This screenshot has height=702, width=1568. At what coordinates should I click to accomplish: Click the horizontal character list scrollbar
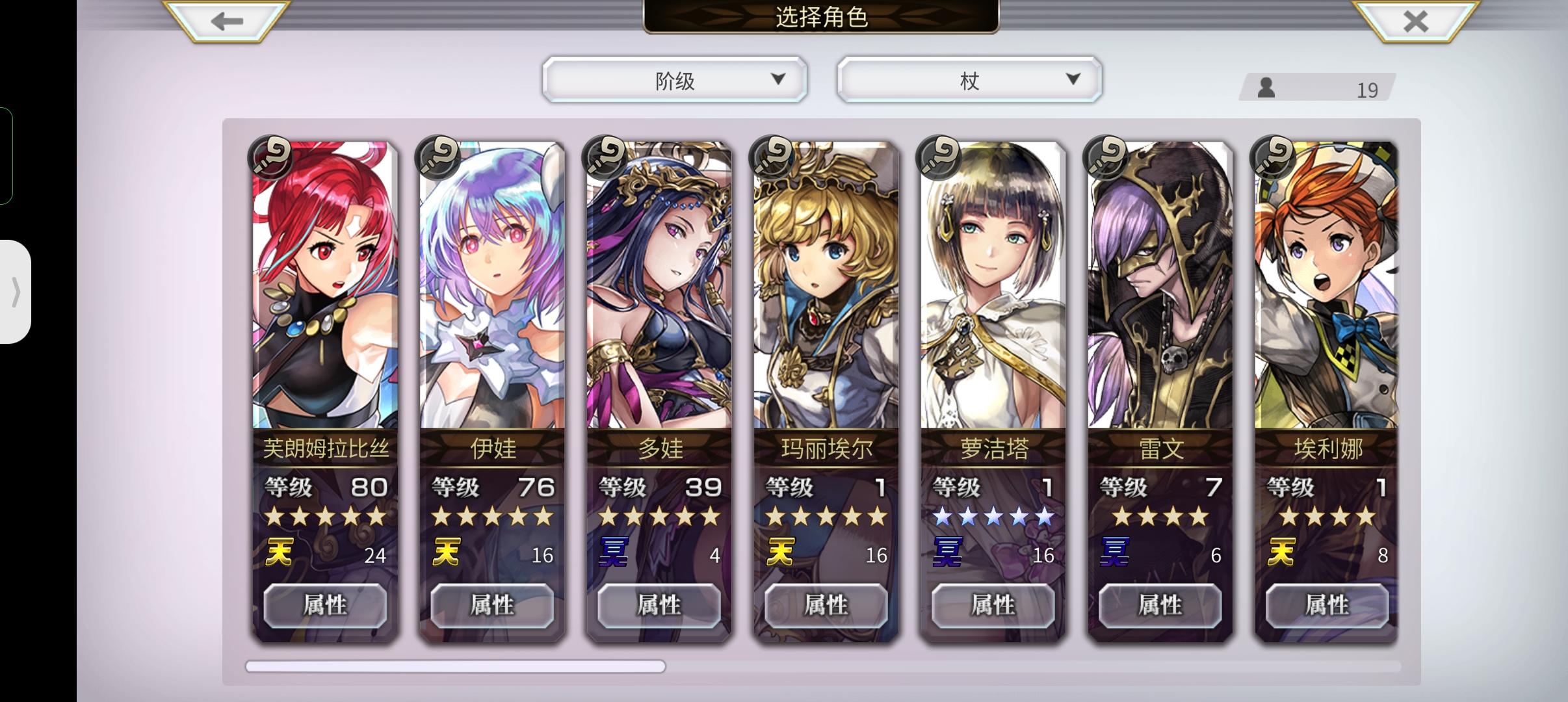pos(823,666)
